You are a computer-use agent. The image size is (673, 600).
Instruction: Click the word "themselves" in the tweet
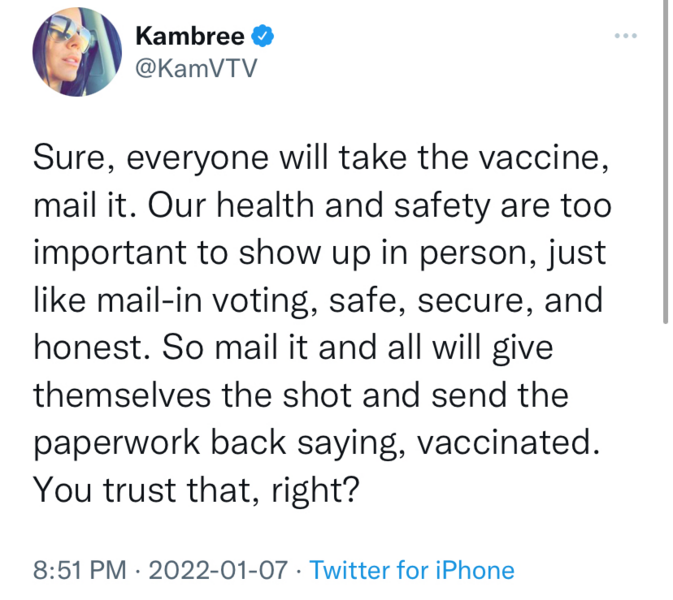(122, 395)
